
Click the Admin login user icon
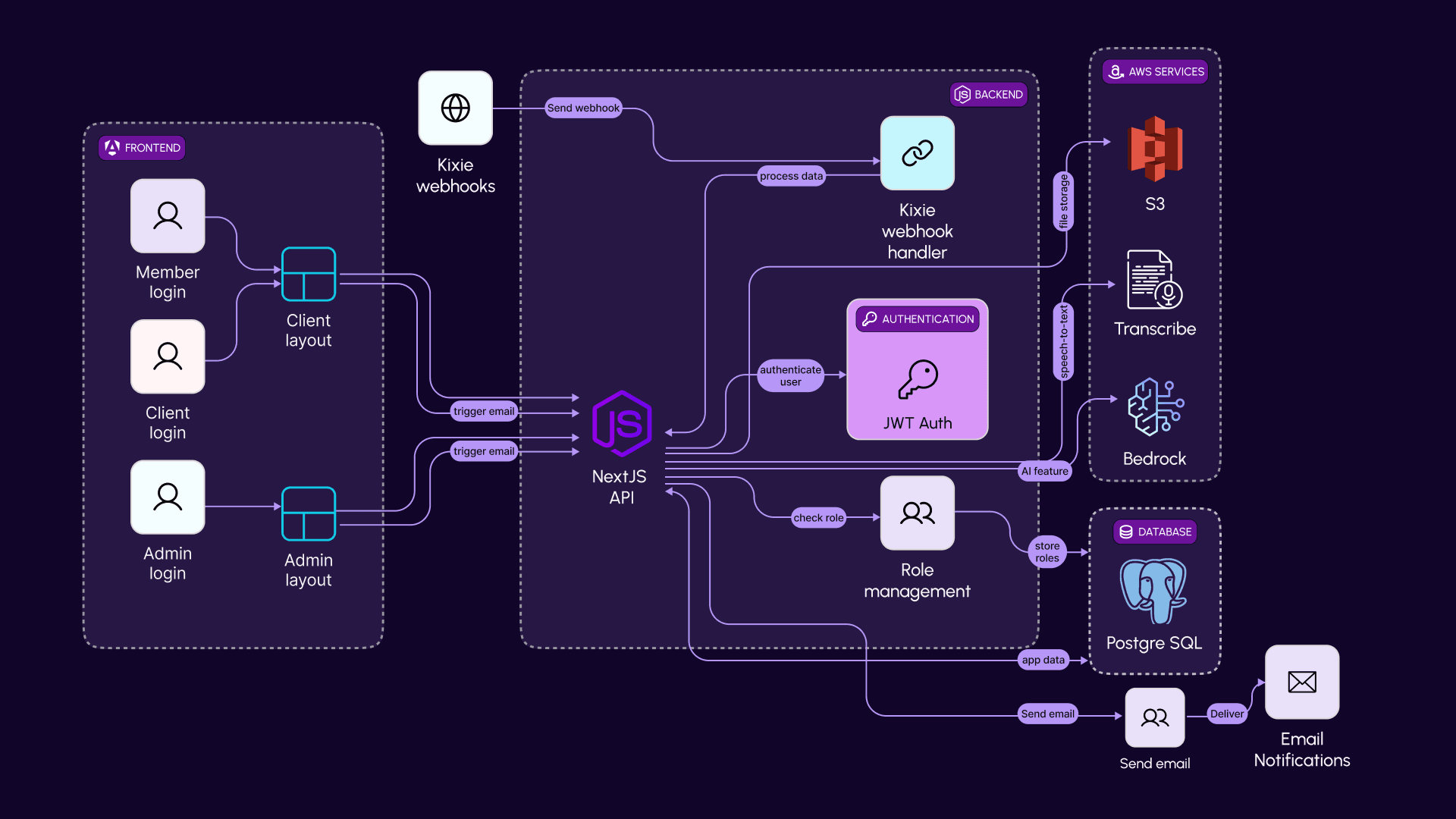click(168, 497)
